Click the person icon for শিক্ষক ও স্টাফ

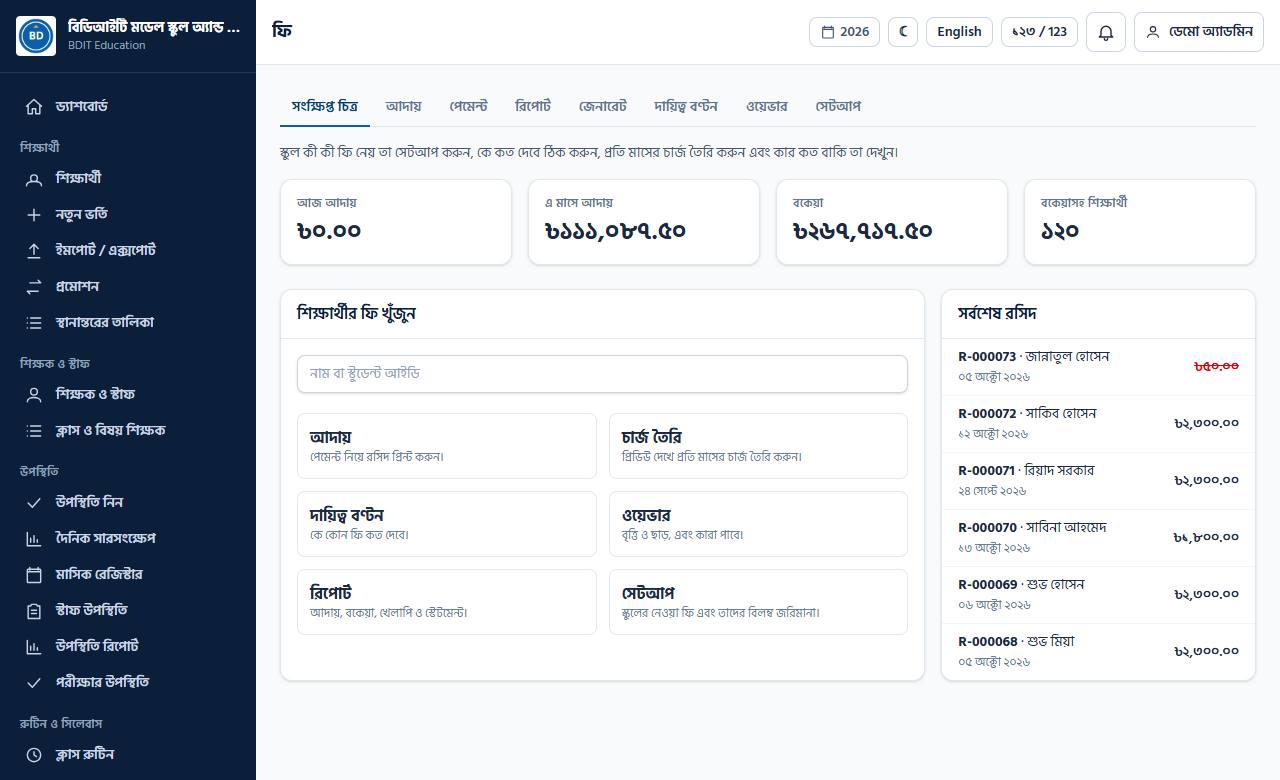point(34,395)
